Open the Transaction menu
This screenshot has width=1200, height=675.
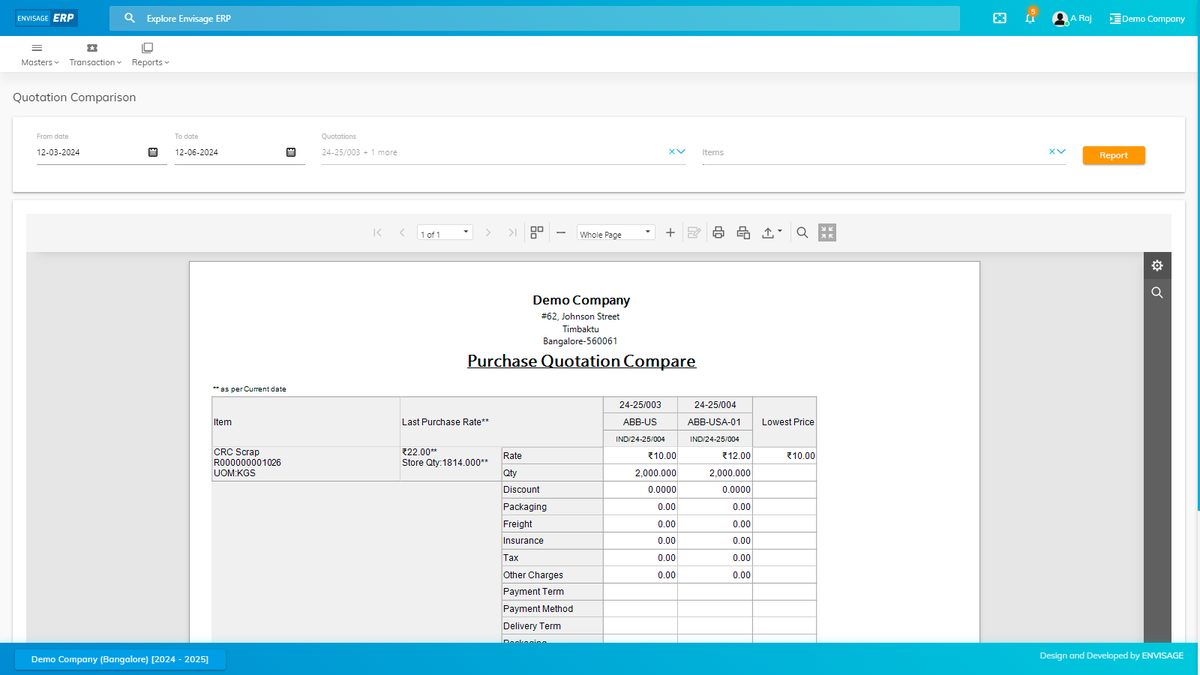[x=95, y=54]
